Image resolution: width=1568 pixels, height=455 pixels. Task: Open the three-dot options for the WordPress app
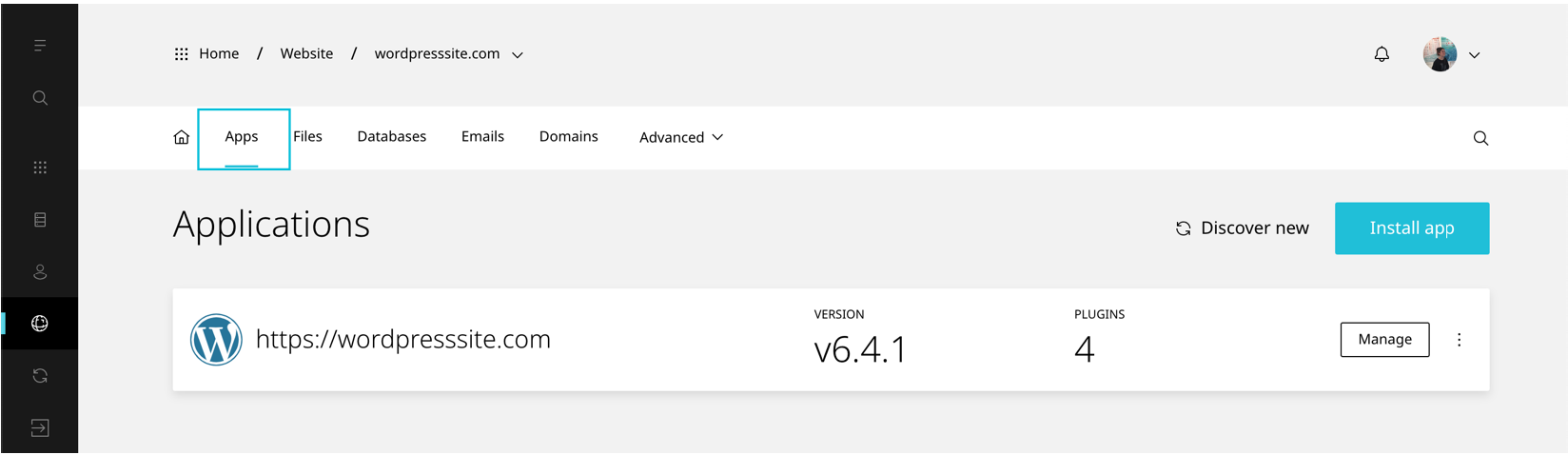point(1459,340)
